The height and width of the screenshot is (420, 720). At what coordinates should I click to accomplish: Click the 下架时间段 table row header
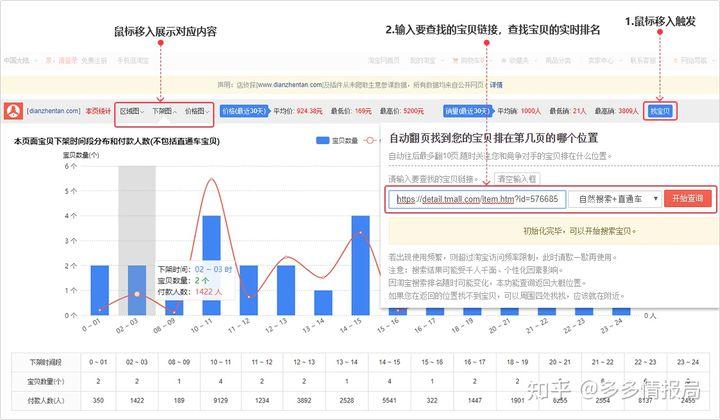[x=46, y=362]
